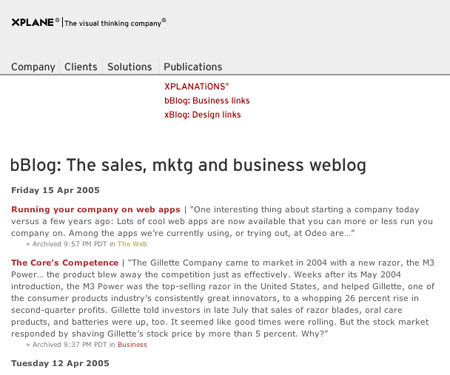Click 'Archived 9:37 PM PDT' timestamp
This screenshot has width=450, height=375.
click(69, 345)
